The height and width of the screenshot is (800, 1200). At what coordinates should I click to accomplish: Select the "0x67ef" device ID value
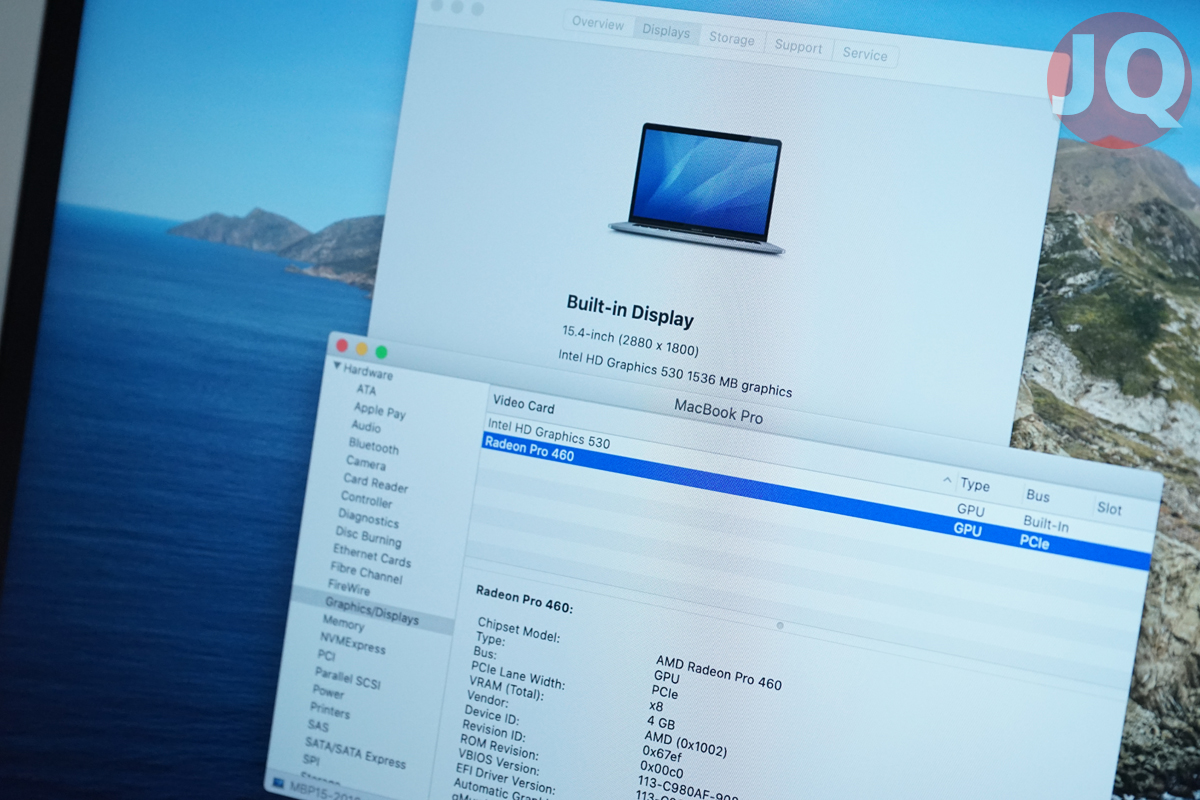pyautogui.click(x=663, y=756)
